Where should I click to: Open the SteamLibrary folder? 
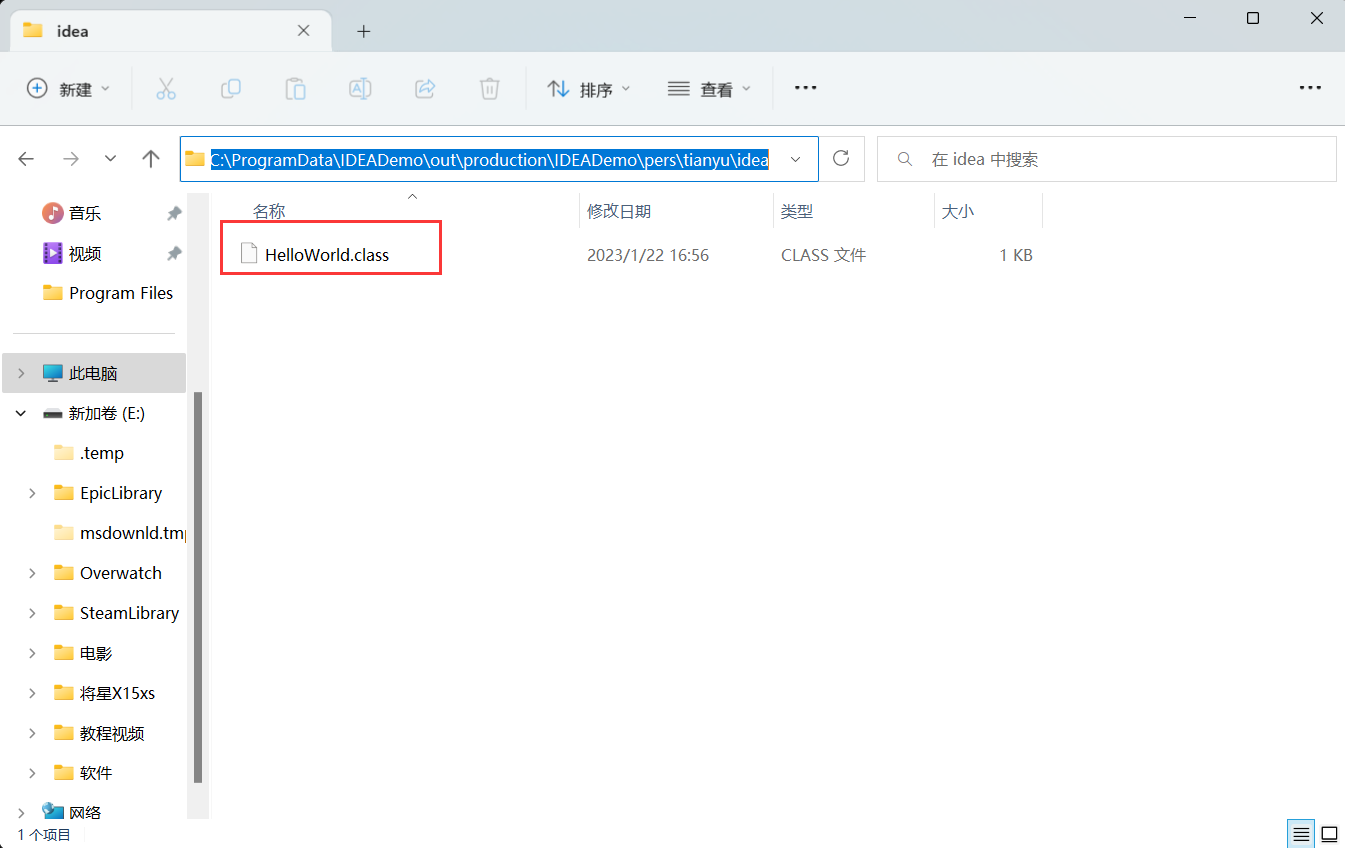130,613
